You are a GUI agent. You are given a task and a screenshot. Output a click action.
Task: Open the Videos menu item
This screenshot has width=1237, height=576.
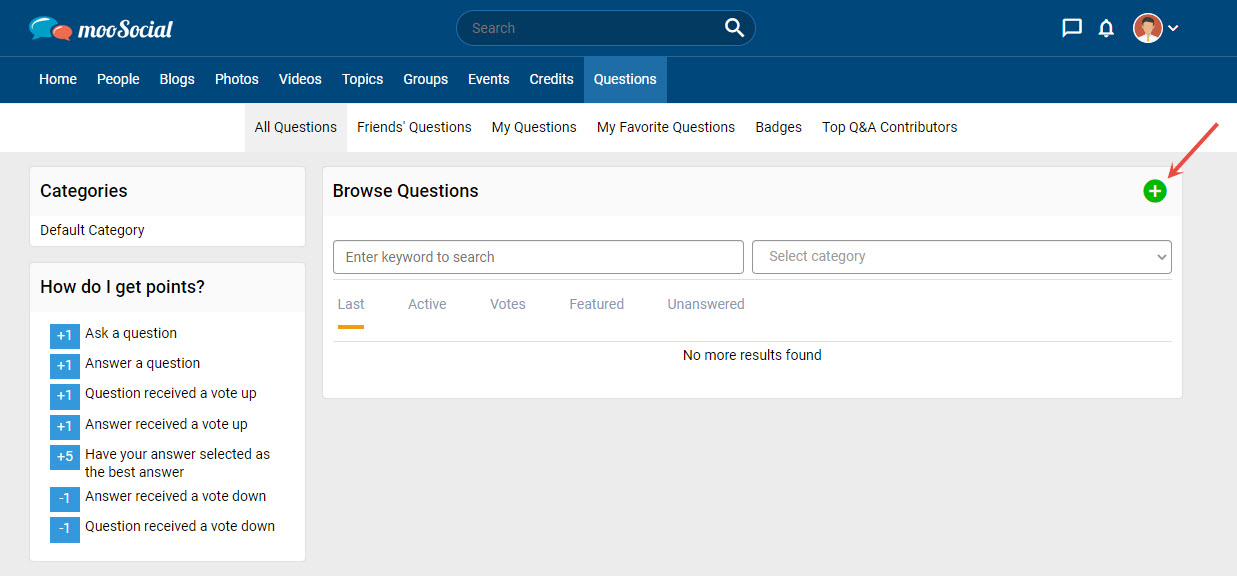(x=300, y=79)
